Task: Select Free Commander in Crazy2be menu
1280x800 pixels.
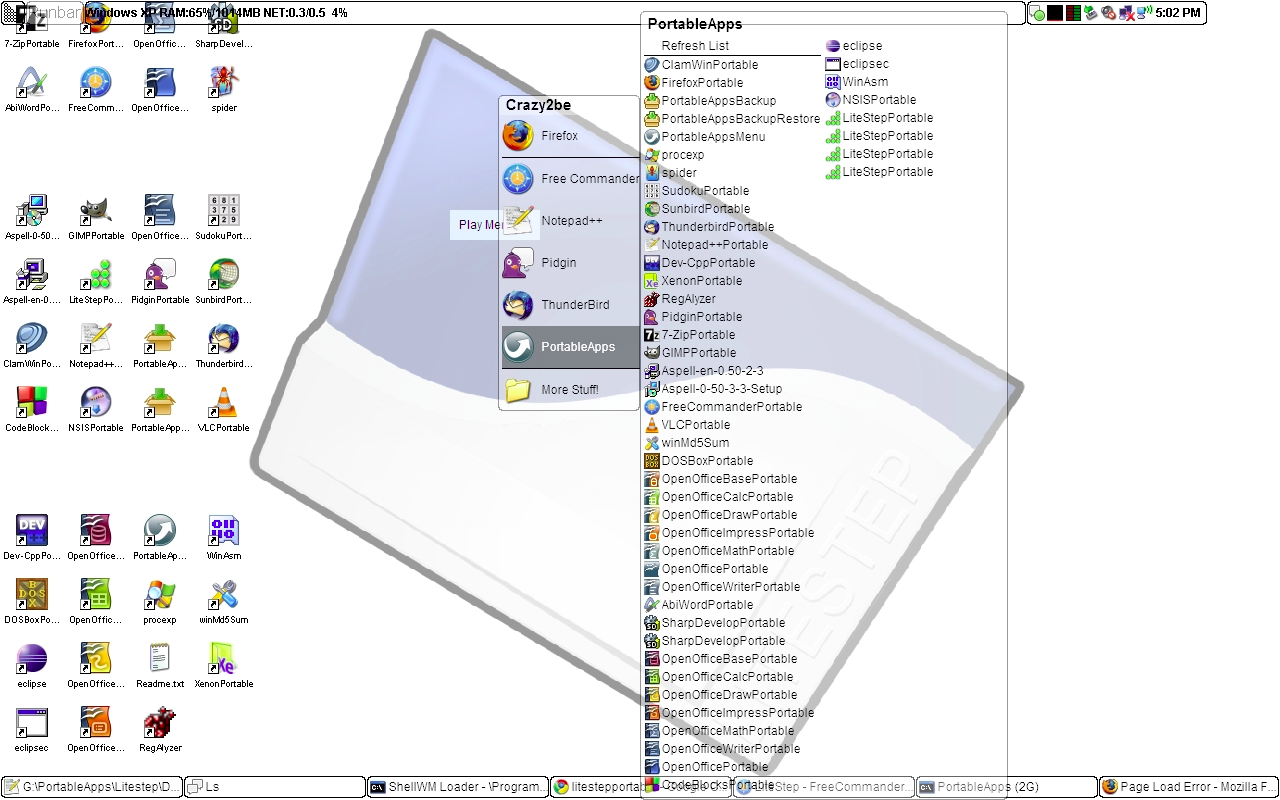Action: 570,179
